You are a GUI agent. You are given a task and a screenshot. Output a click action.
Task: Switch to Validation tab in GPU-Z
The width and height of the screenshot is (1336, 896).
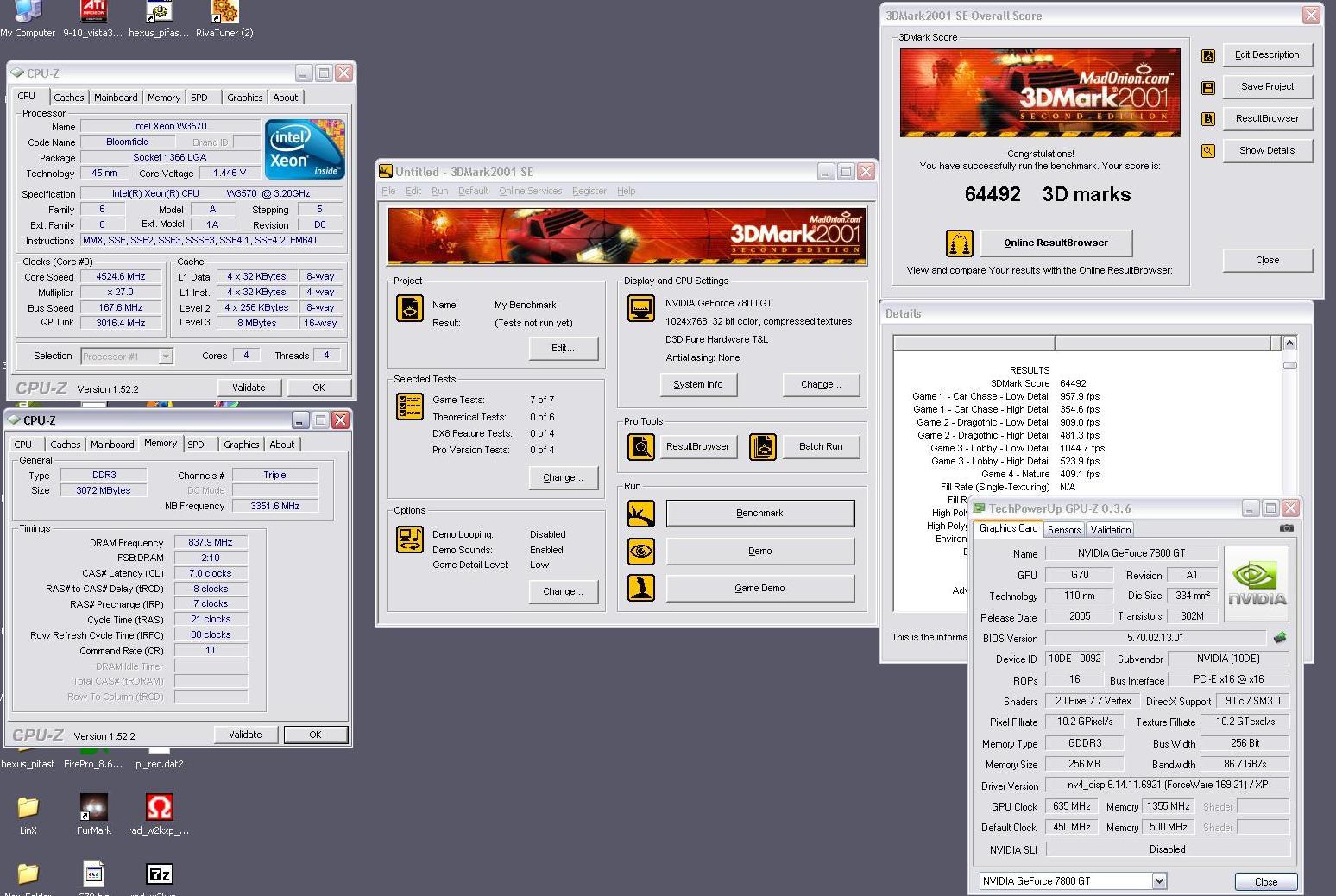[x=1110, y=530]
